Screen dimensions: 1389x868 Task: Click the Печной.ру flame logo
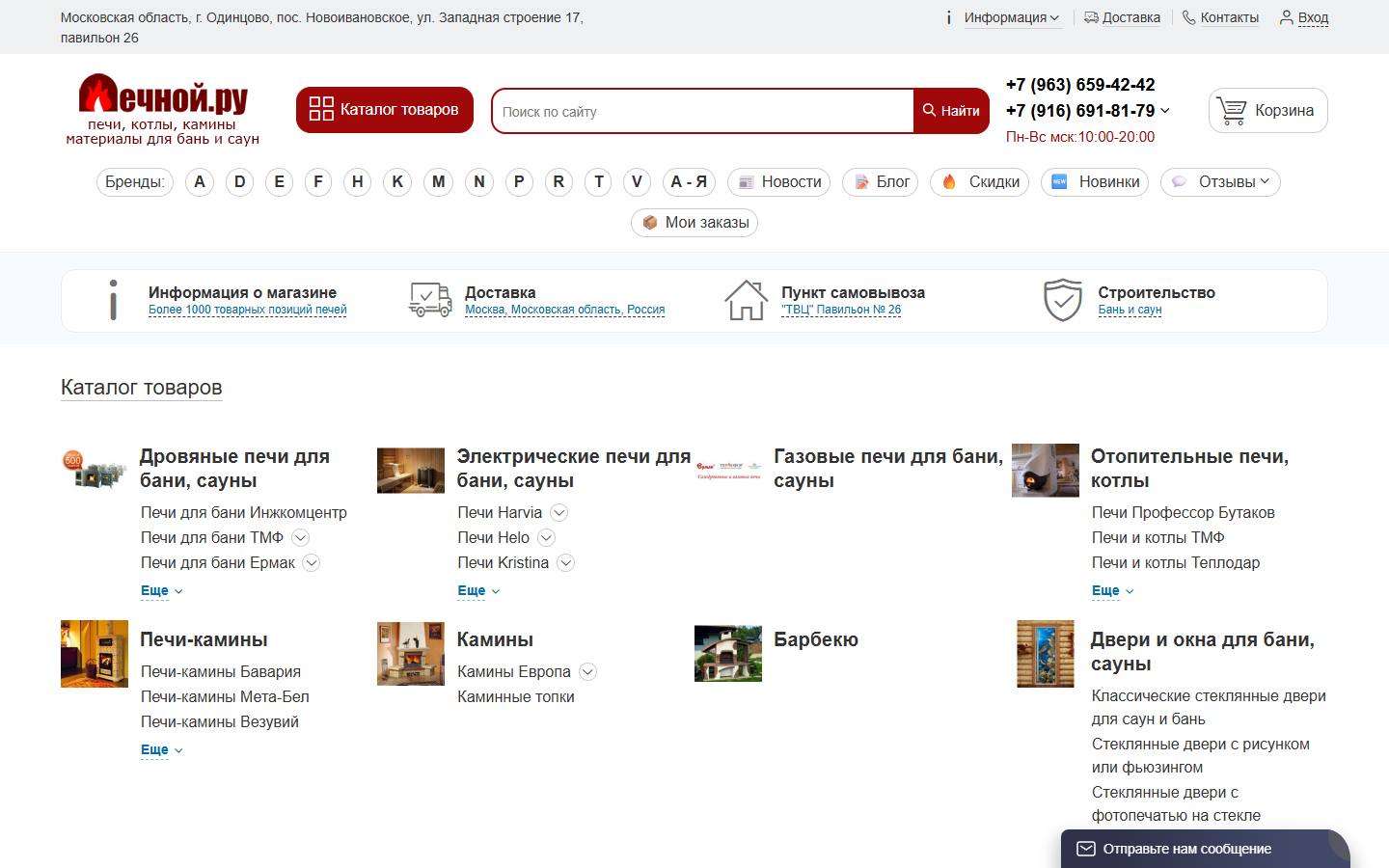click(163, 109)
